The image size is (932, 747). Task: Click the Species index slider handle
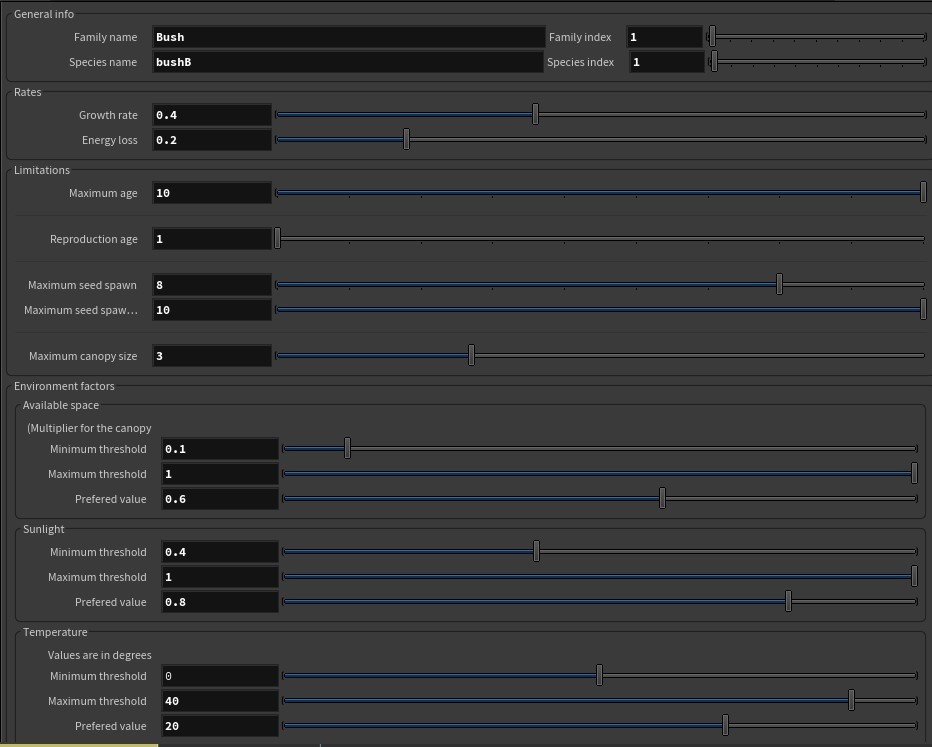tap(714, 62)
